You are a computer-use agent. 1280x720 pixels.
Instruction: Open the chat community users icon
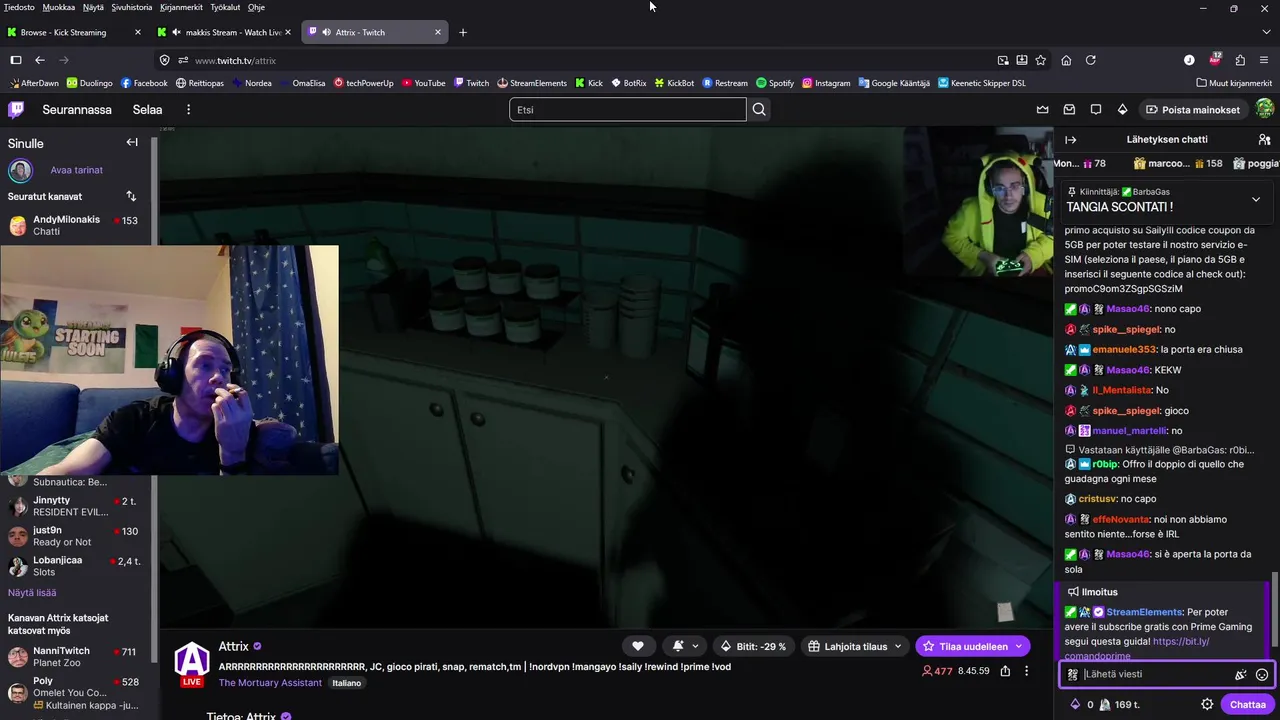point(1264,140)
